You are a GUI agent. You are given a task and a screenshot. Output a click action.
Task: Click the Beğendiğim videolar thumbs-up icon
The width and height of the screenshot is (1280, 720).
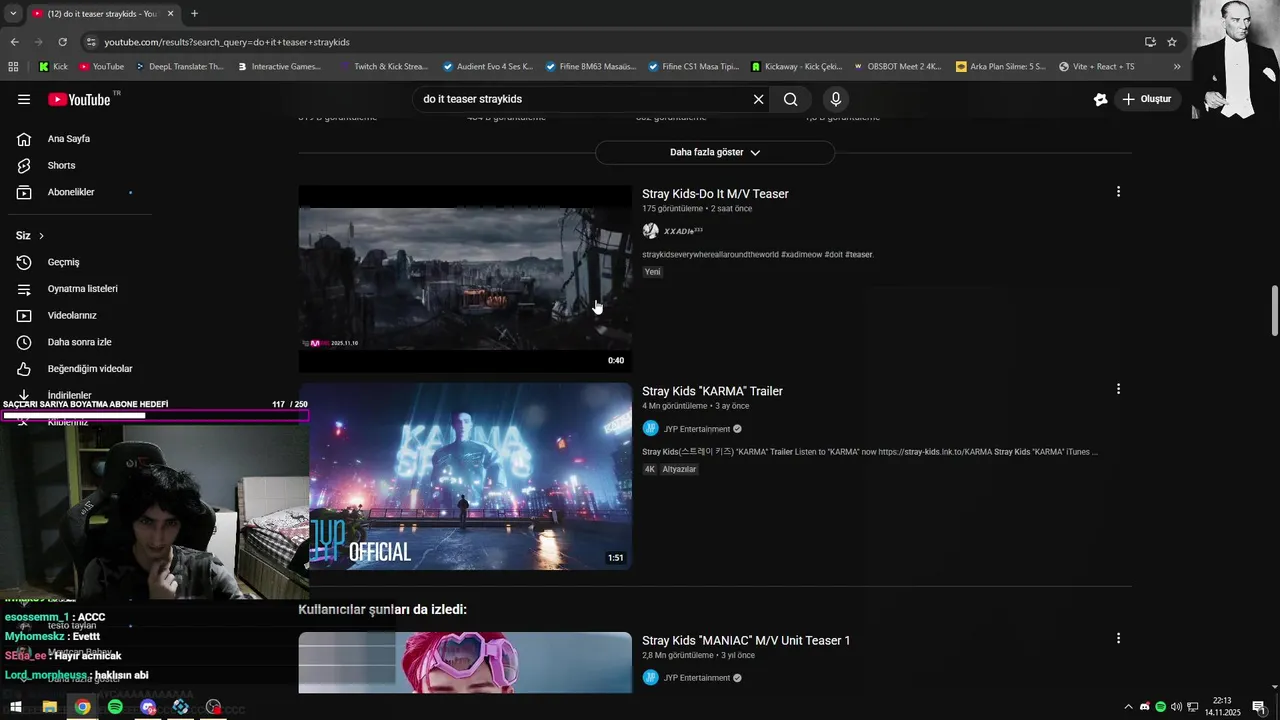click(x=24, y=369)
